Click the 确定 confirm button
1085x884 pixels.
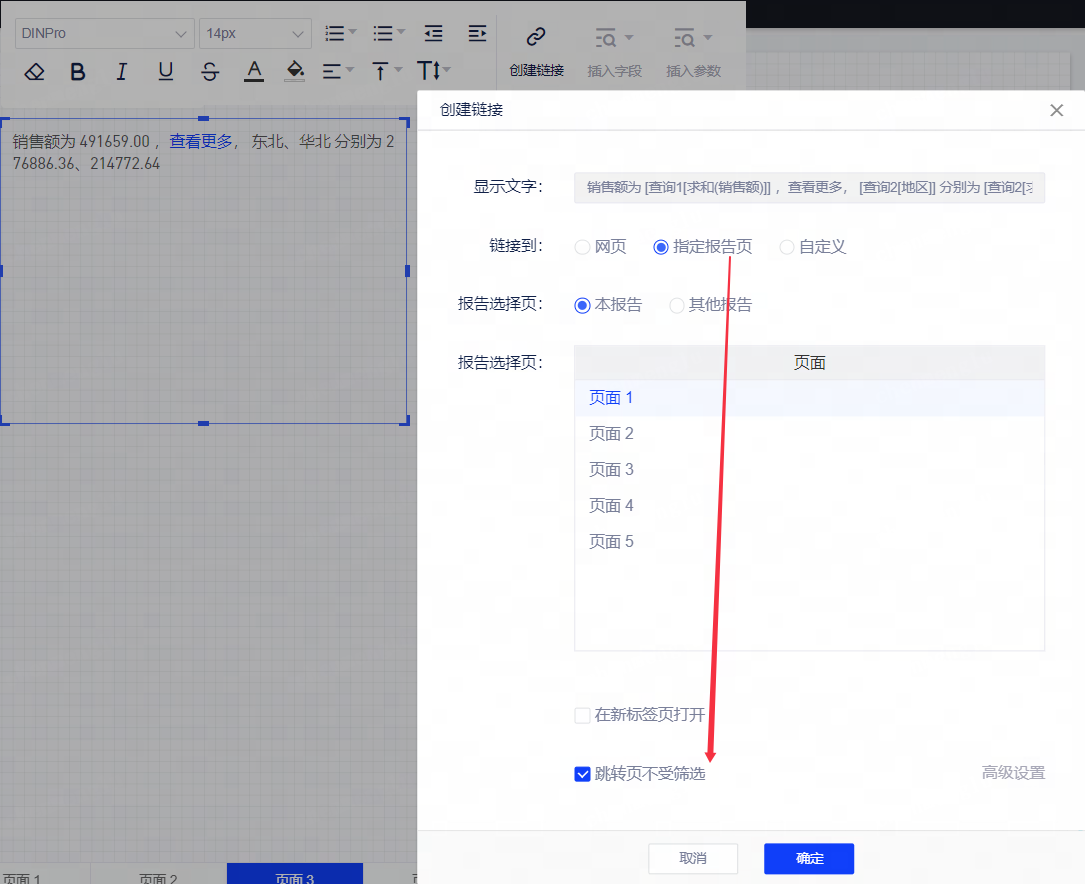point(808,858)
